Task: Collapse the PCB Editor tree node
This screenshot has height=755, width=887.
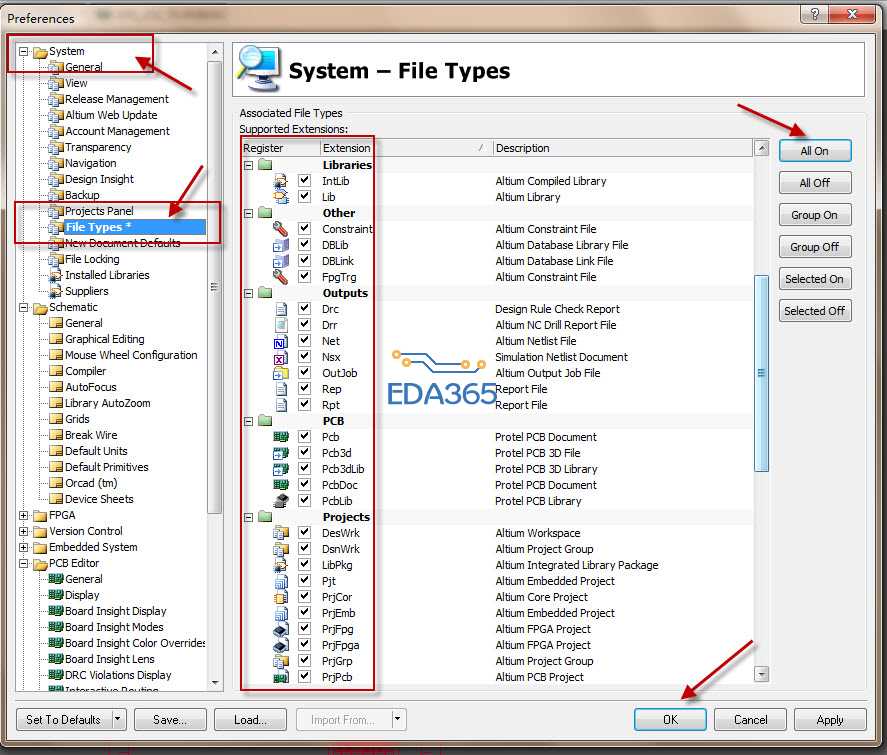Action: coord(24,563)
